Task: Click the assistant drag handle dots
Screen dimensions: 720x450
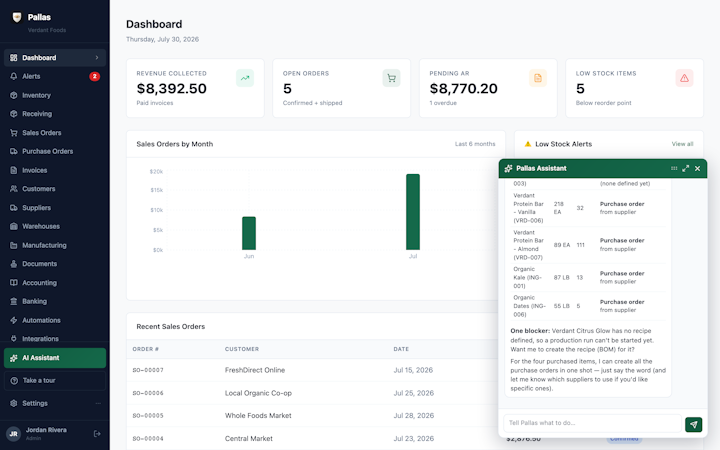Action: point(674,169)
